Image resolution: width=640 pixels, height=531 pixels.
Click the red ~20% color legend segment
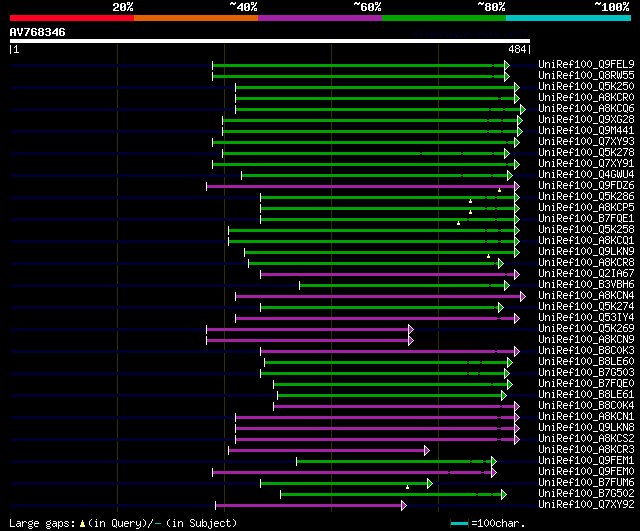tap(72, 18)
